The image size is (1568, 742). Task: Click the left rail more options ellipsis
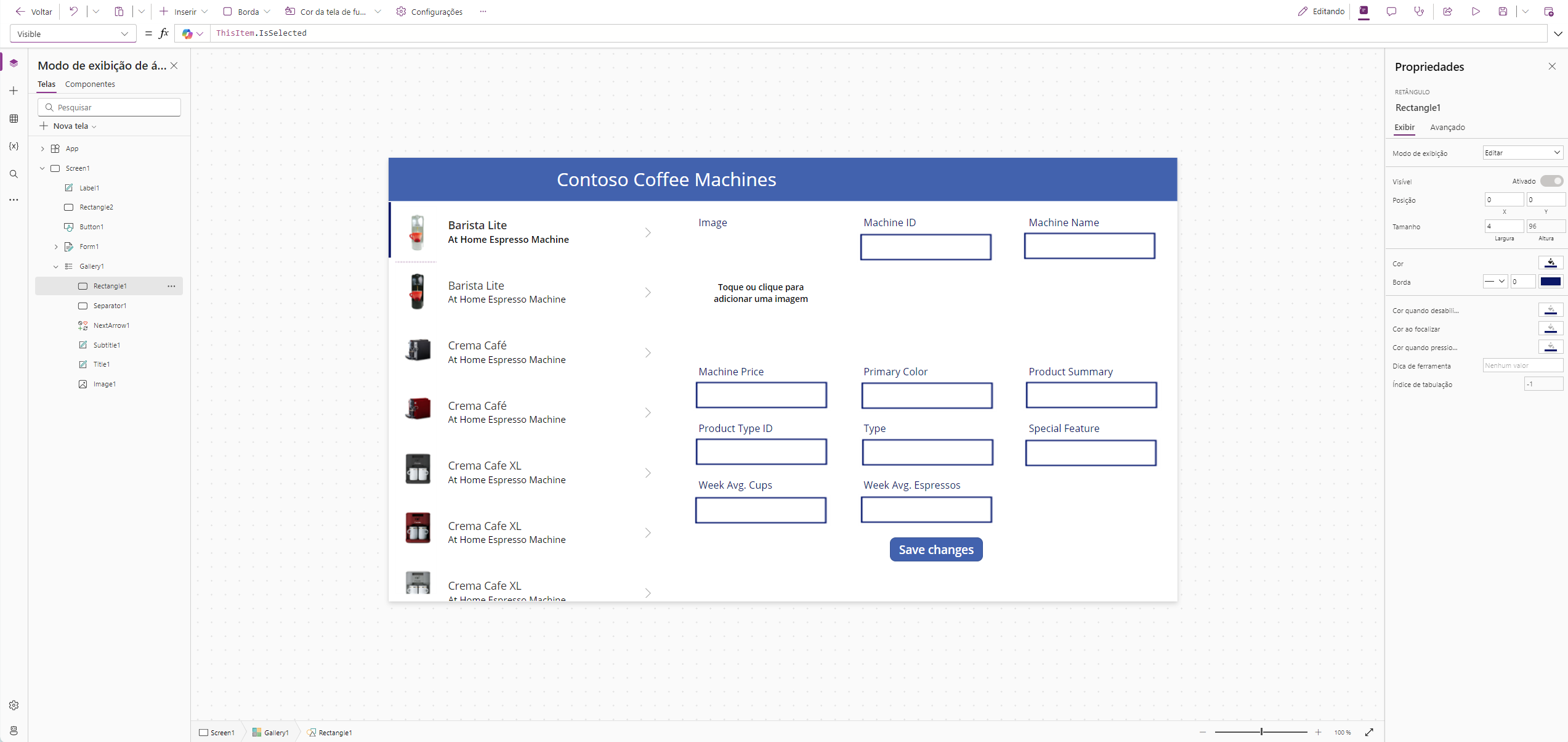(x=14, y=200)
